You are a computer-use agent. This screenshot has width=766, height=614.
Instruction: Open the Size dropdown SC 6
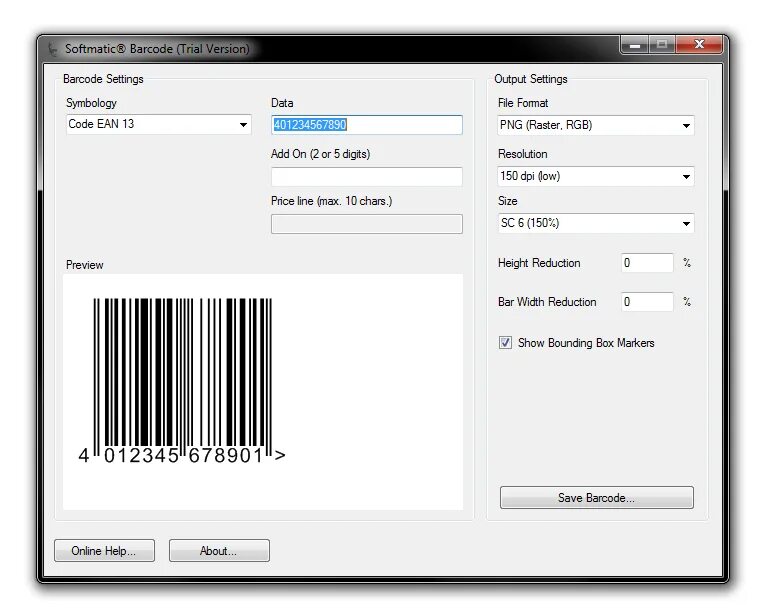click(x=596, y=223)
